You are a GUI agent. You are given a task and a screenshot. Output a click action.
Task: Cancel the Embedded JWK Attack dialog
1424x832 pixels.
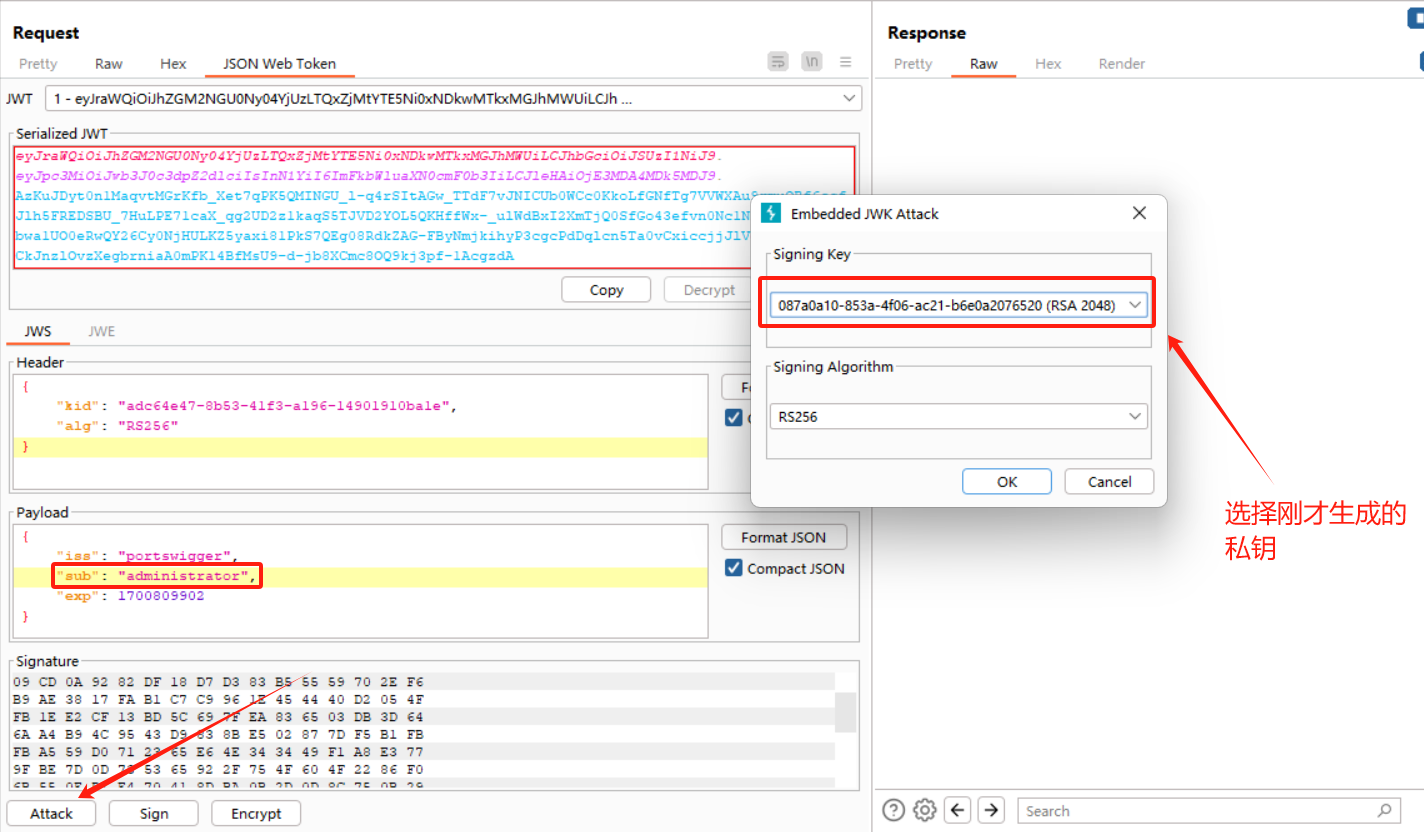point(1109,481)
